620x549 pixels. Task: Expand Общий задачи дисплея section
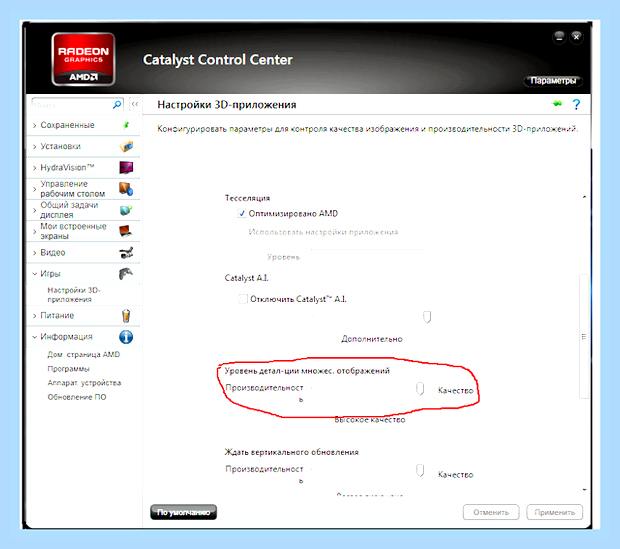35,210
